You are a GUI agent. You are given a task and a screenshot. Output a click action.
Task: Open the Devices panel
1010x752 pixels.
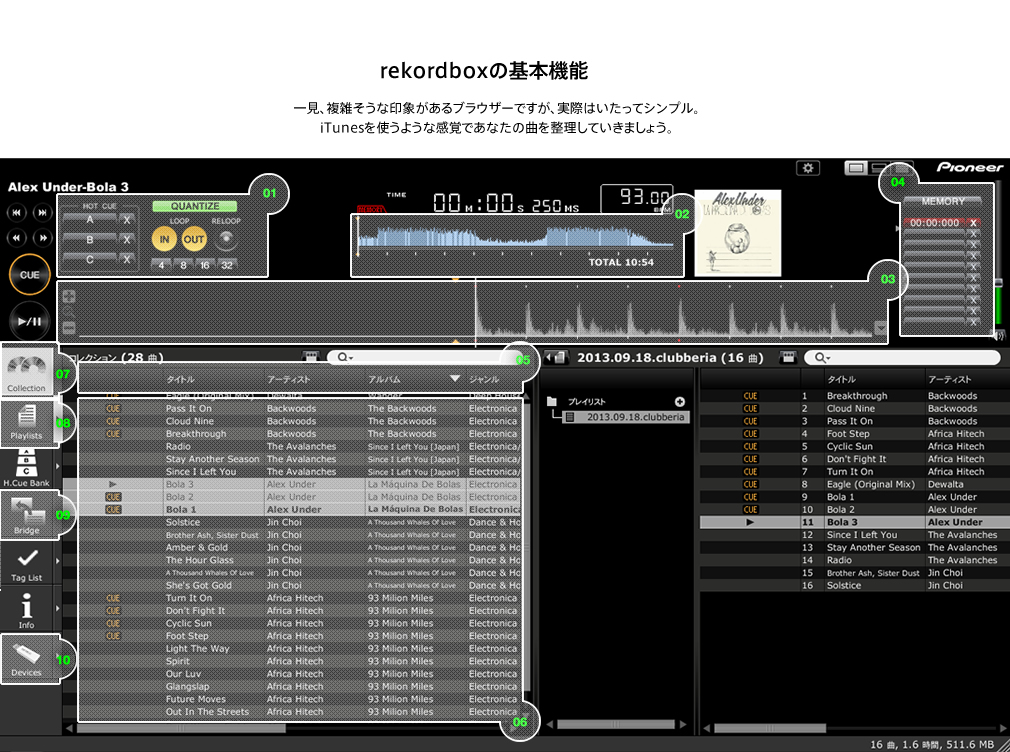tap(26, 658)
